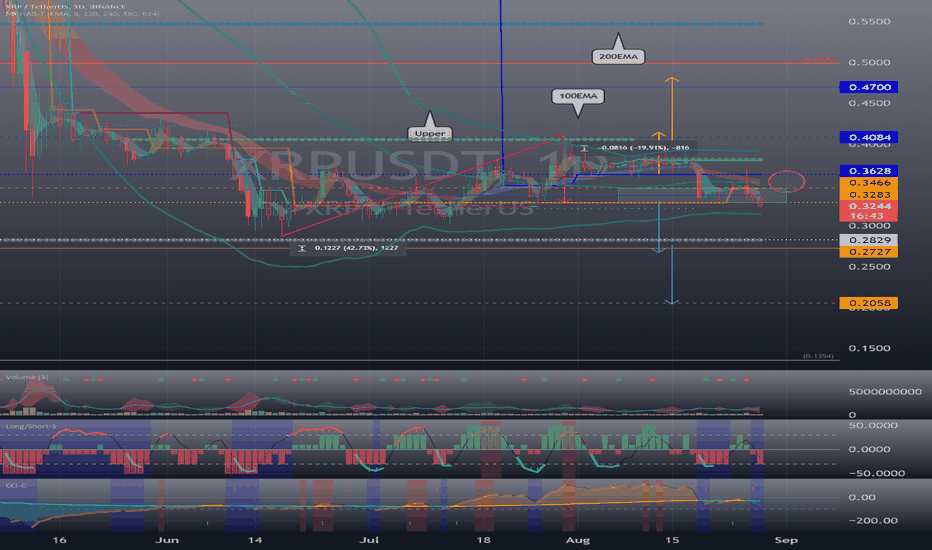Select the long blue down-arrow drawing
Viewport: 932px width, 550px height.
point(672,275)
